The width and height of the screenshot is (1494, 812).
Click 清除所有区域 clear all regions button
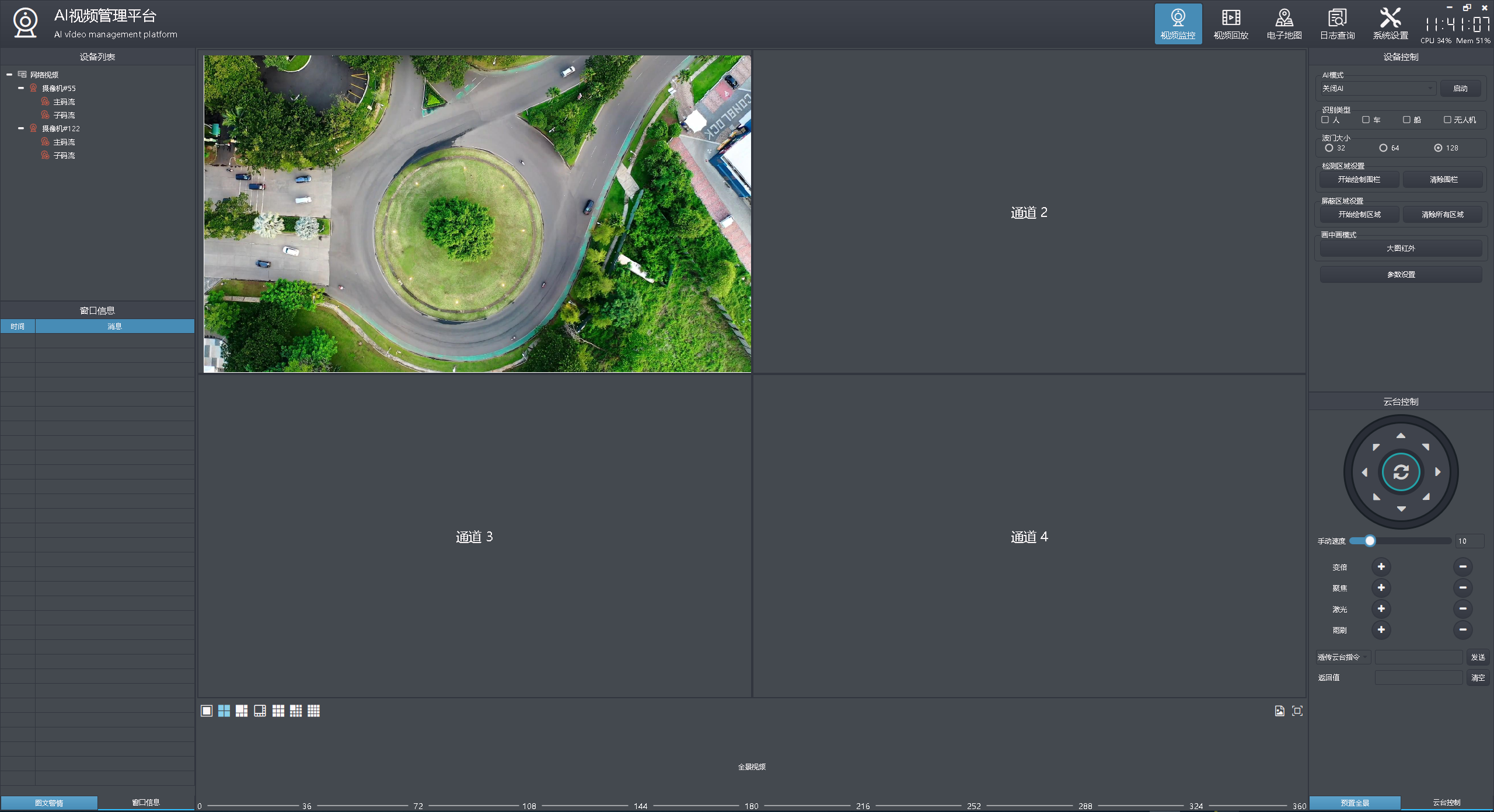pos(1443,215)
